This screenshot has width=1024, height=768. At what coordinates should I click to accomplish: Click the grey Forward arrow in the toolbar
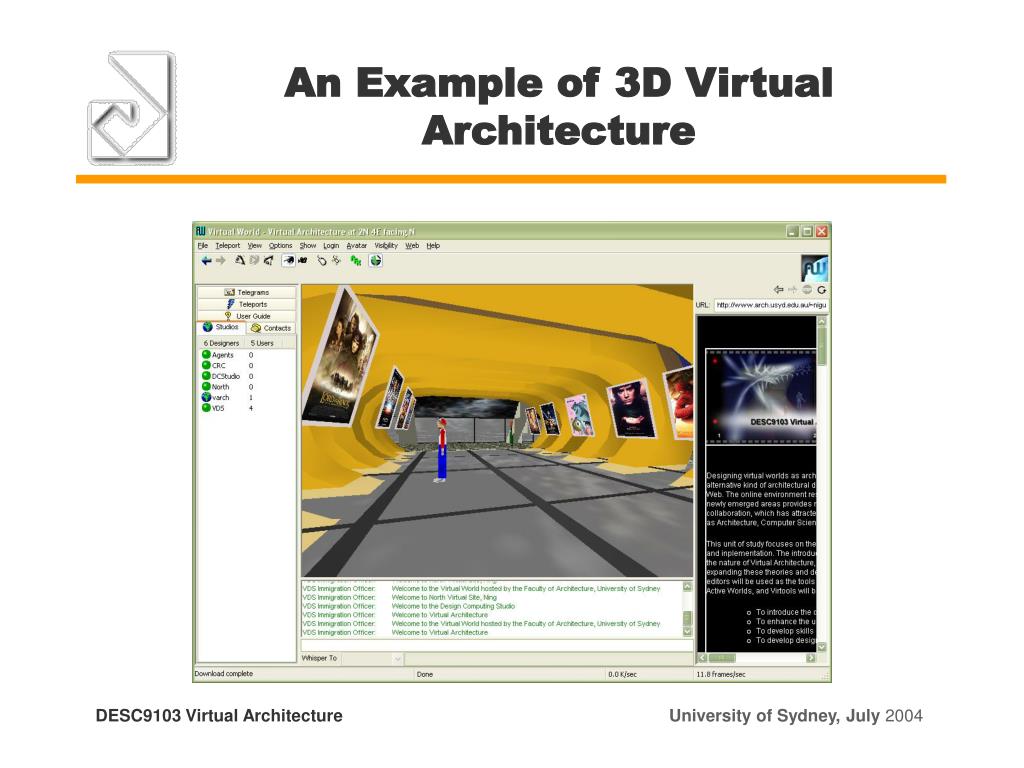tap(221, 261)
